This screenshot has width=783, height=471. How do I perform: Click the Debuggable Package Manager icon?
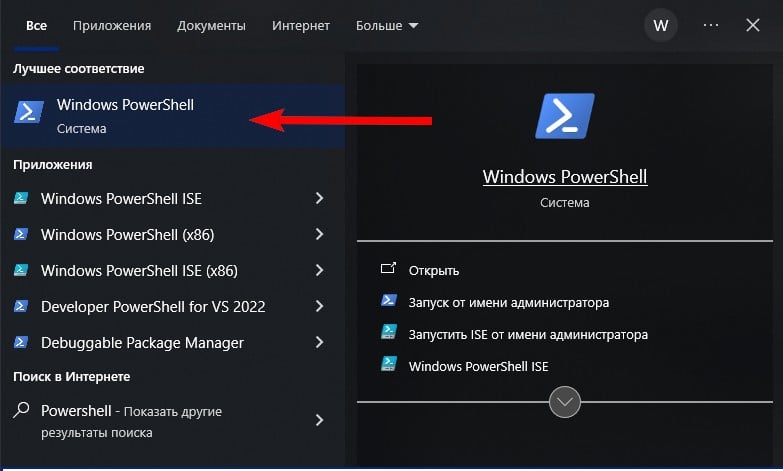(21, 343)
